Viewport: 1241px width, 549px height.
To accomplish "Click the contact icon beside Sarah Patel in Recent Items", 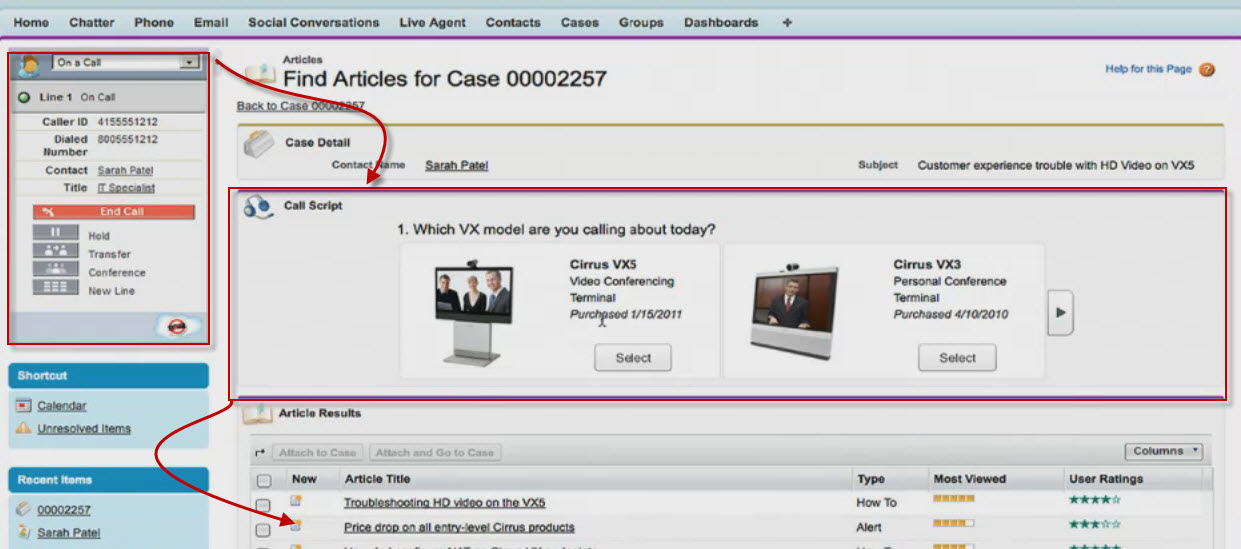I will click(x=24, y=533).
